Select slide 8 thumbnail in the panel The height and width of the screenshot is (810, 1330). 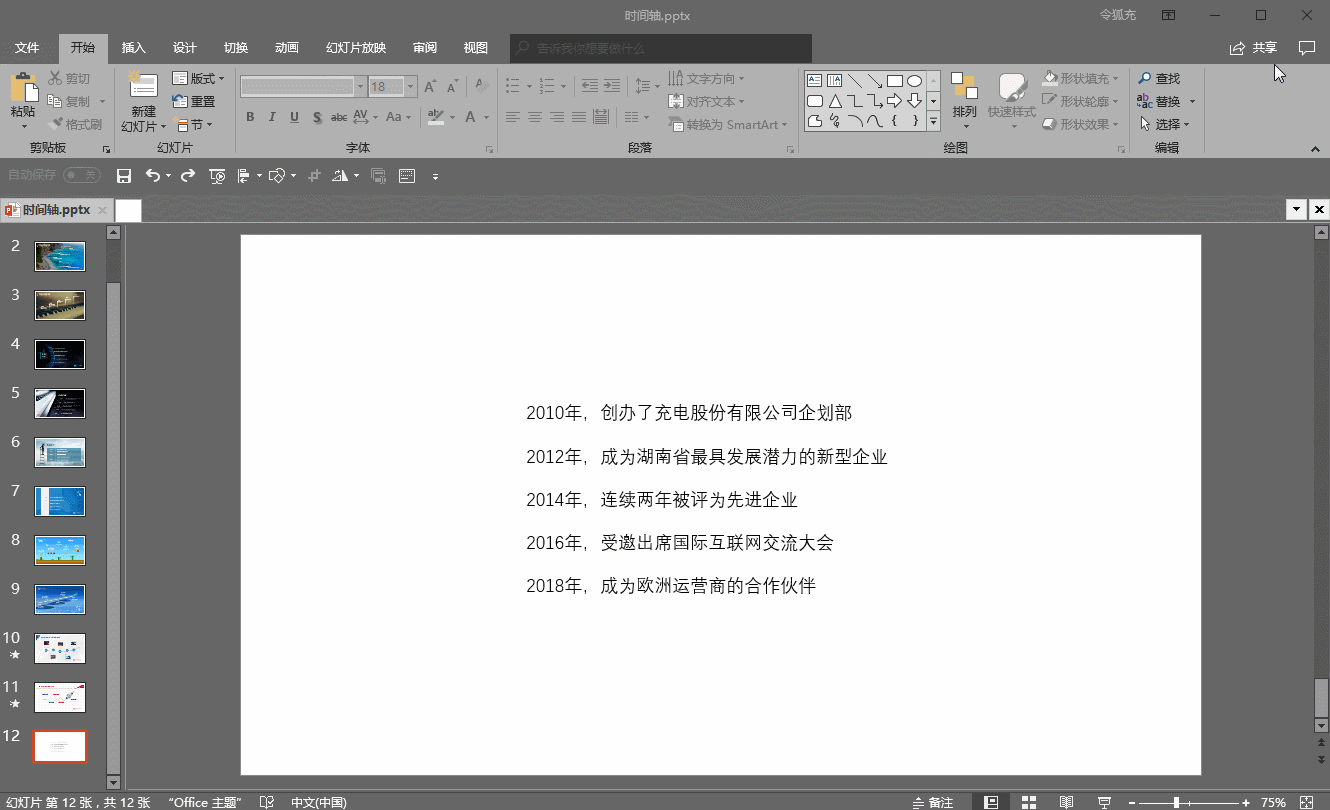[60, 550]
